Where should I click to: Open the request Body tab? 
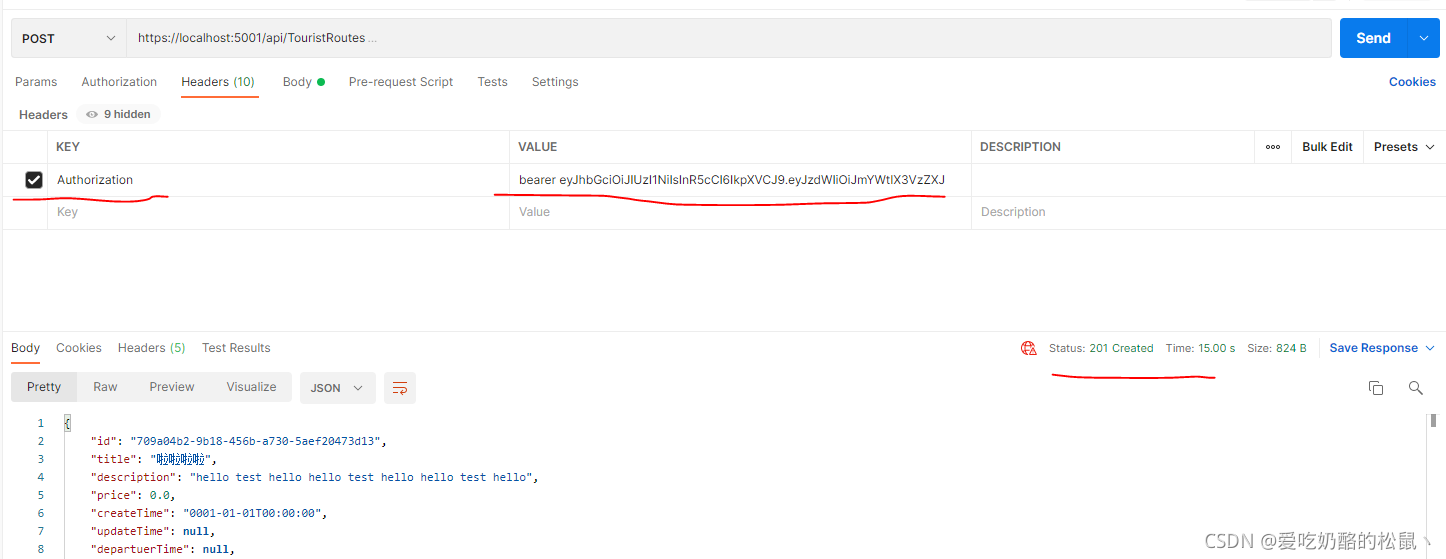pos(304,82)
